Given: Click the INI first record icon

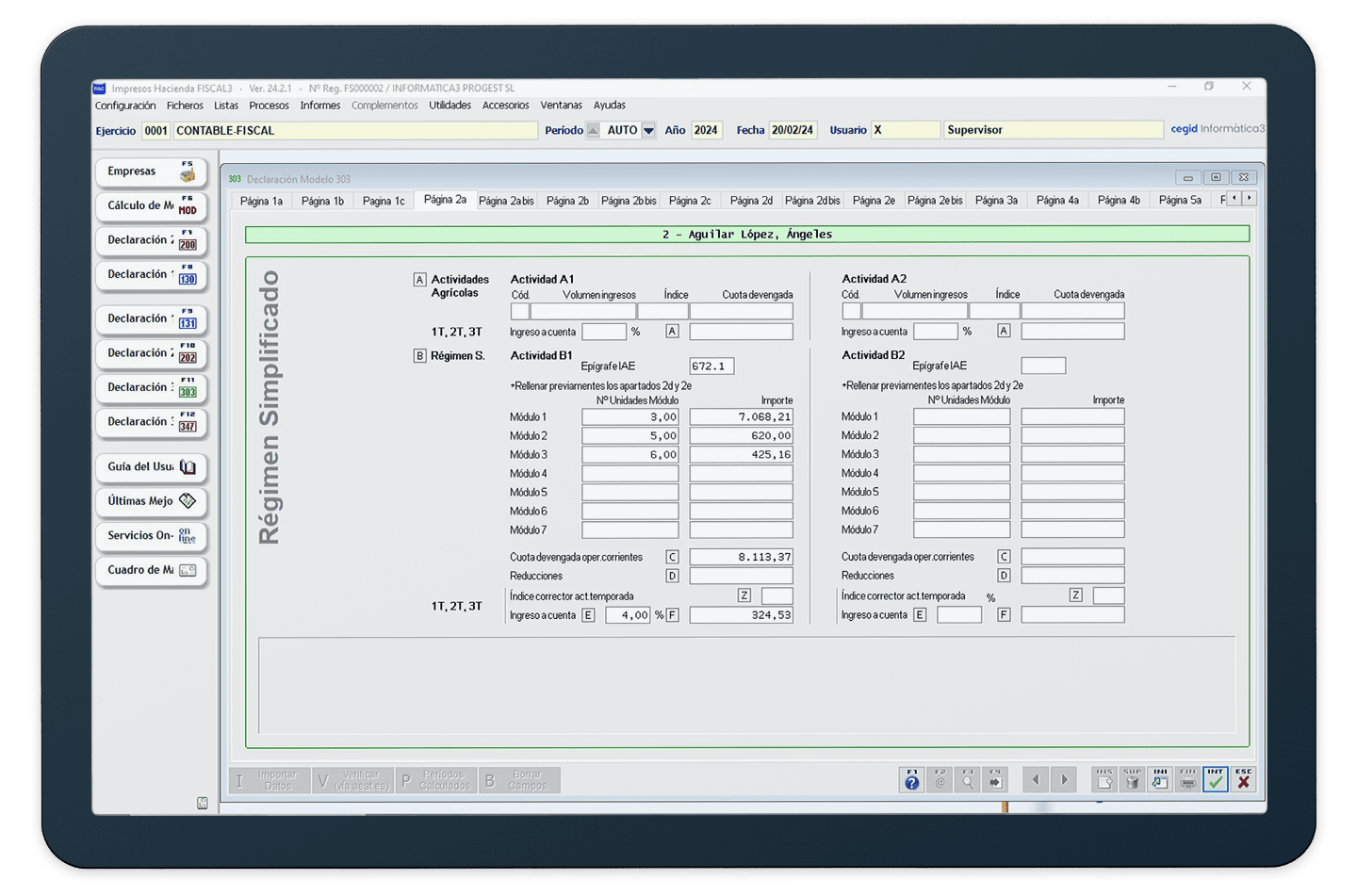Looking at the screenshot, I should click(1160, 780).
